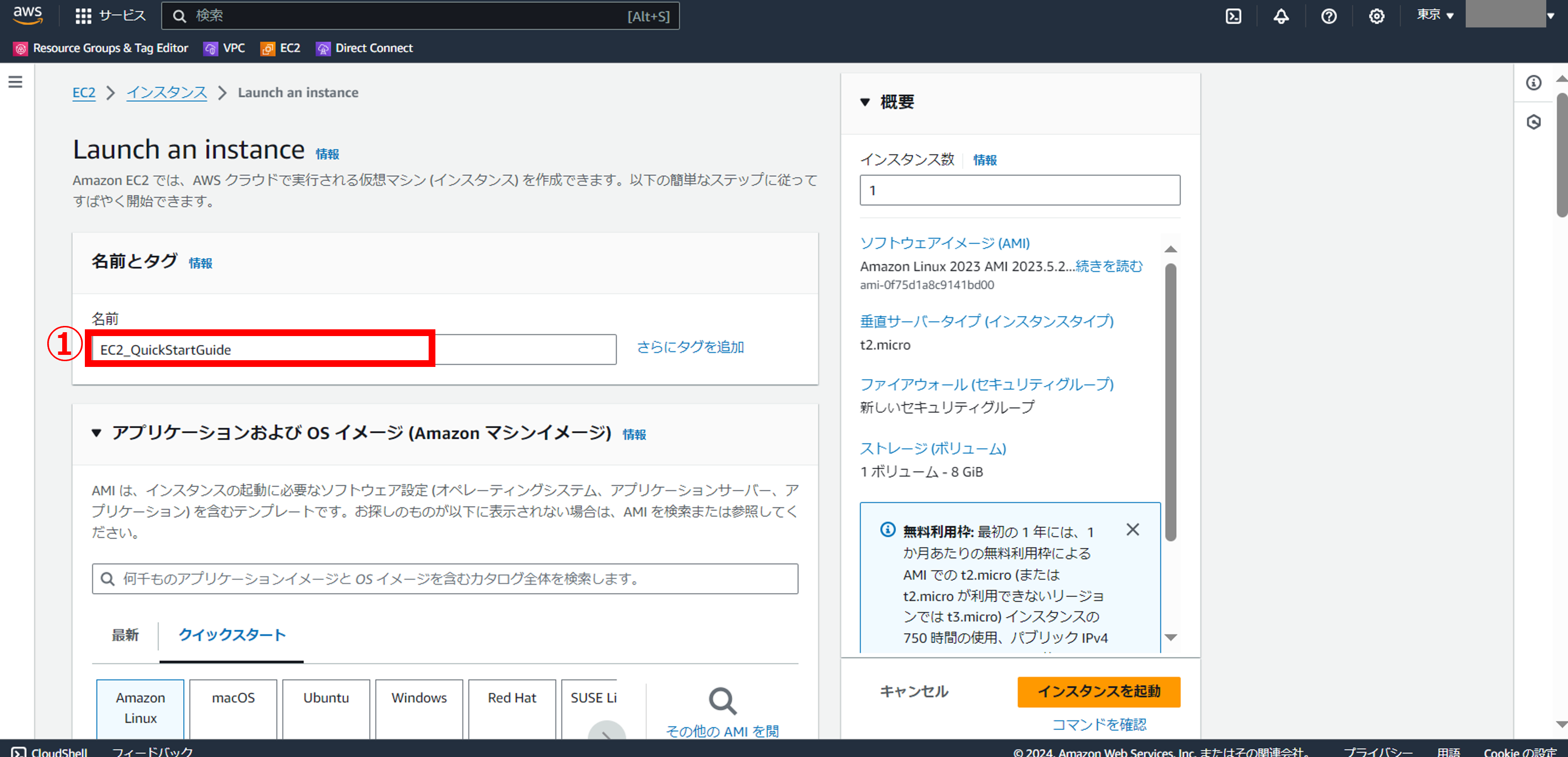Open the サービス grid menu icon
This screenshot has width=1568, height=757.
(83, 16)
